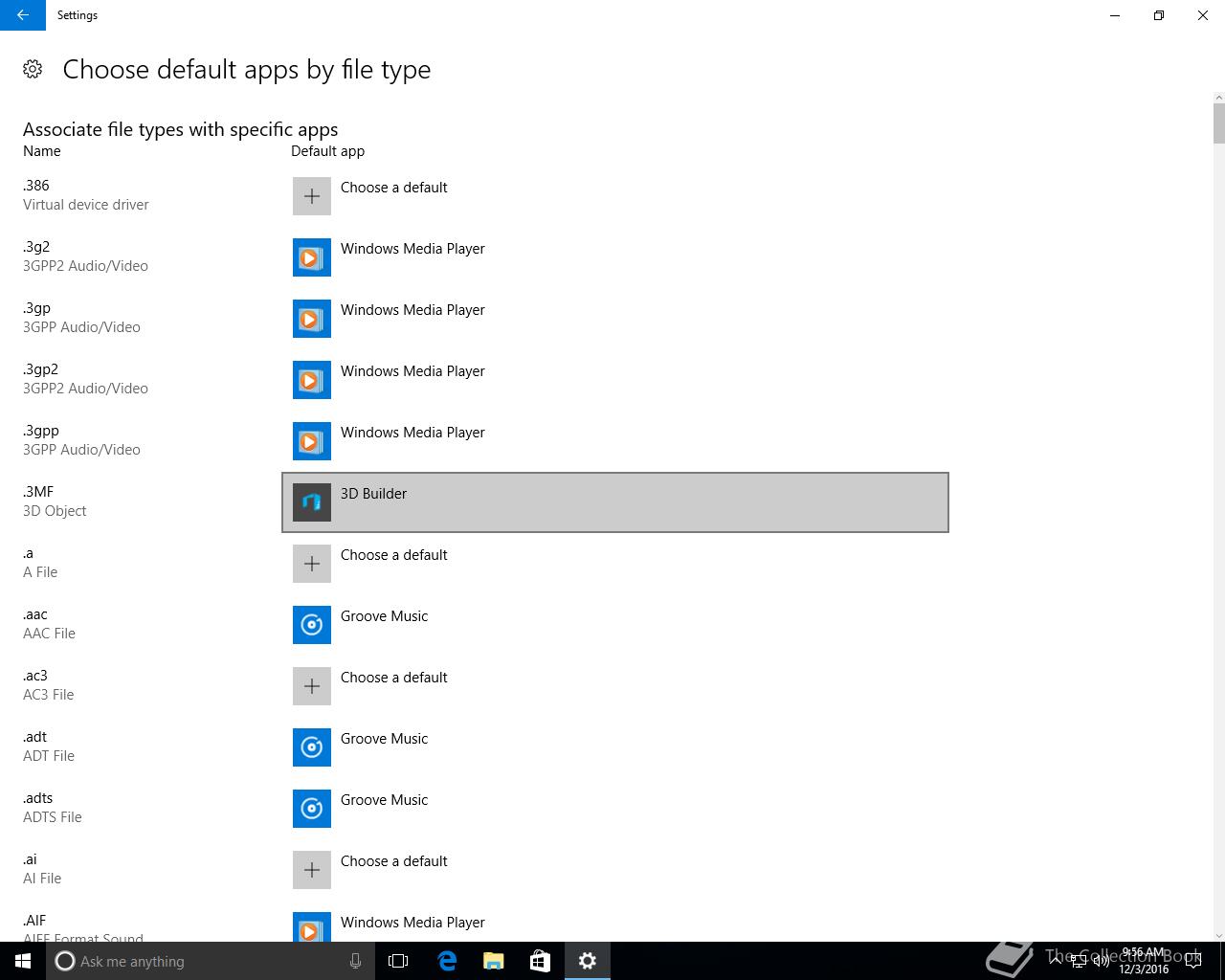Image resolution: width=1225 pixels, height=980 pixels.
Task: Click the vertical scrollbar thumb
Action: click(x=1218, y=123)
